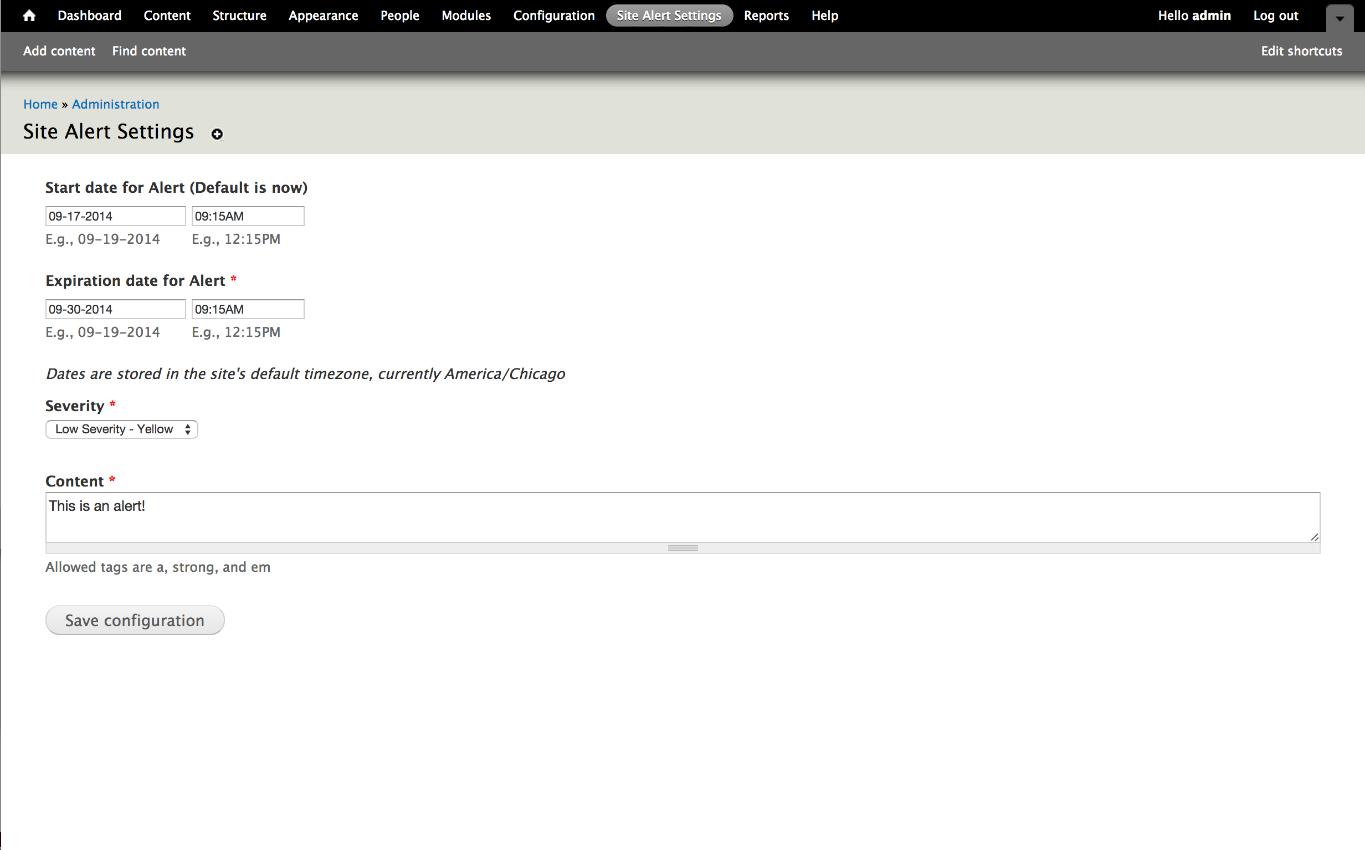Open People admin menu
The height and width of the screenshot is (850, 1365).
click(x=400, y=16)
